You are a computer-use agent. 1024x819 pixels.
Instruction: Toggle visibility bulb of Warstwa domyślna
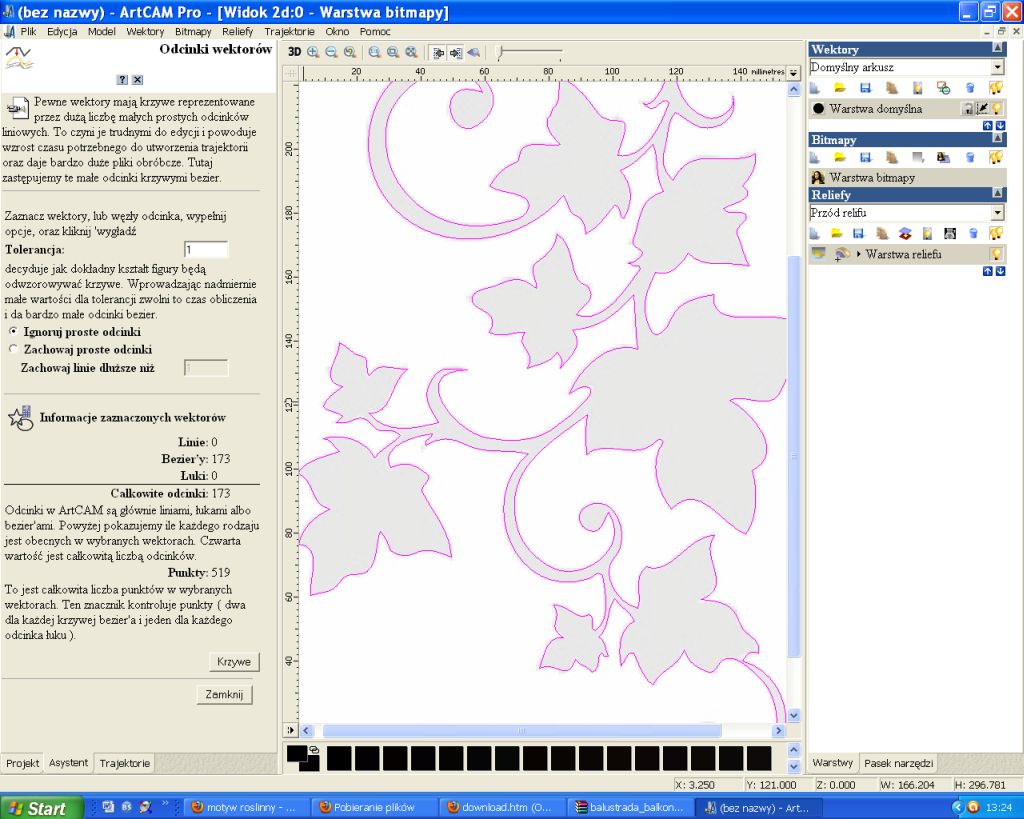pos(997,109)
